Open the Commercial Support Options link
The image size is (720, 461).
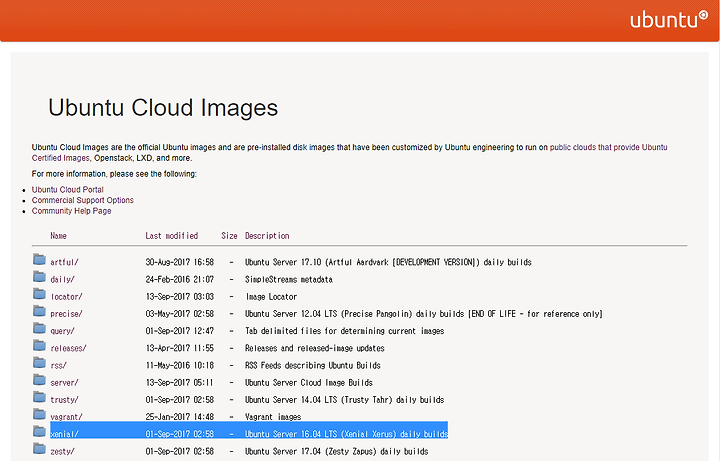point(83,200)
